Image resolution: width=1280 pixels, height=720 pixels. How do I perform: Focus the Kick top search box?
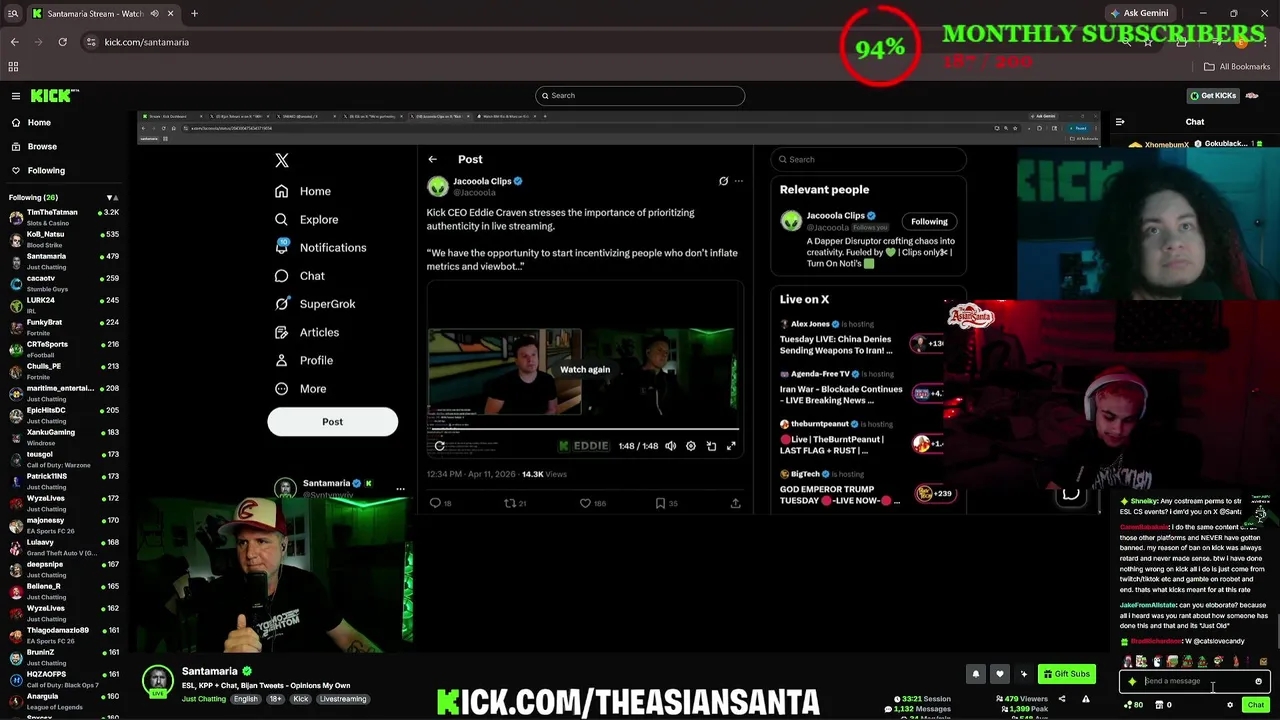(x=640, y=96)
